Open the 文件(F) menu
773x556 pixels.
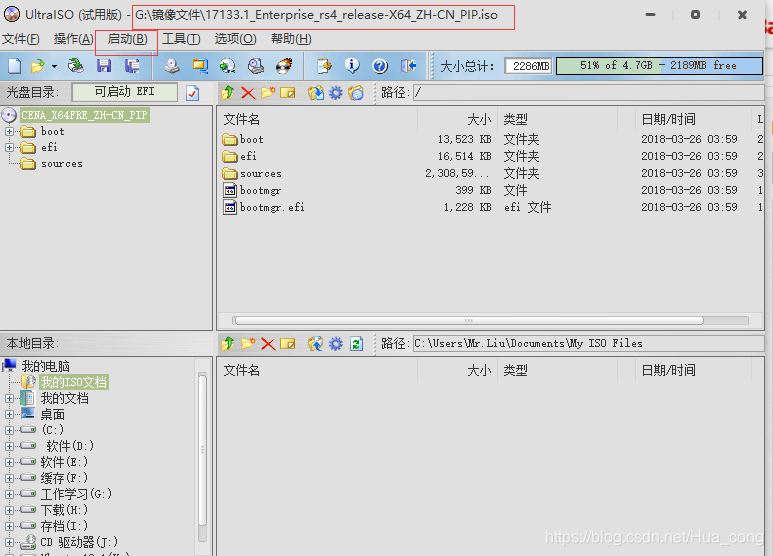(21, 39)
